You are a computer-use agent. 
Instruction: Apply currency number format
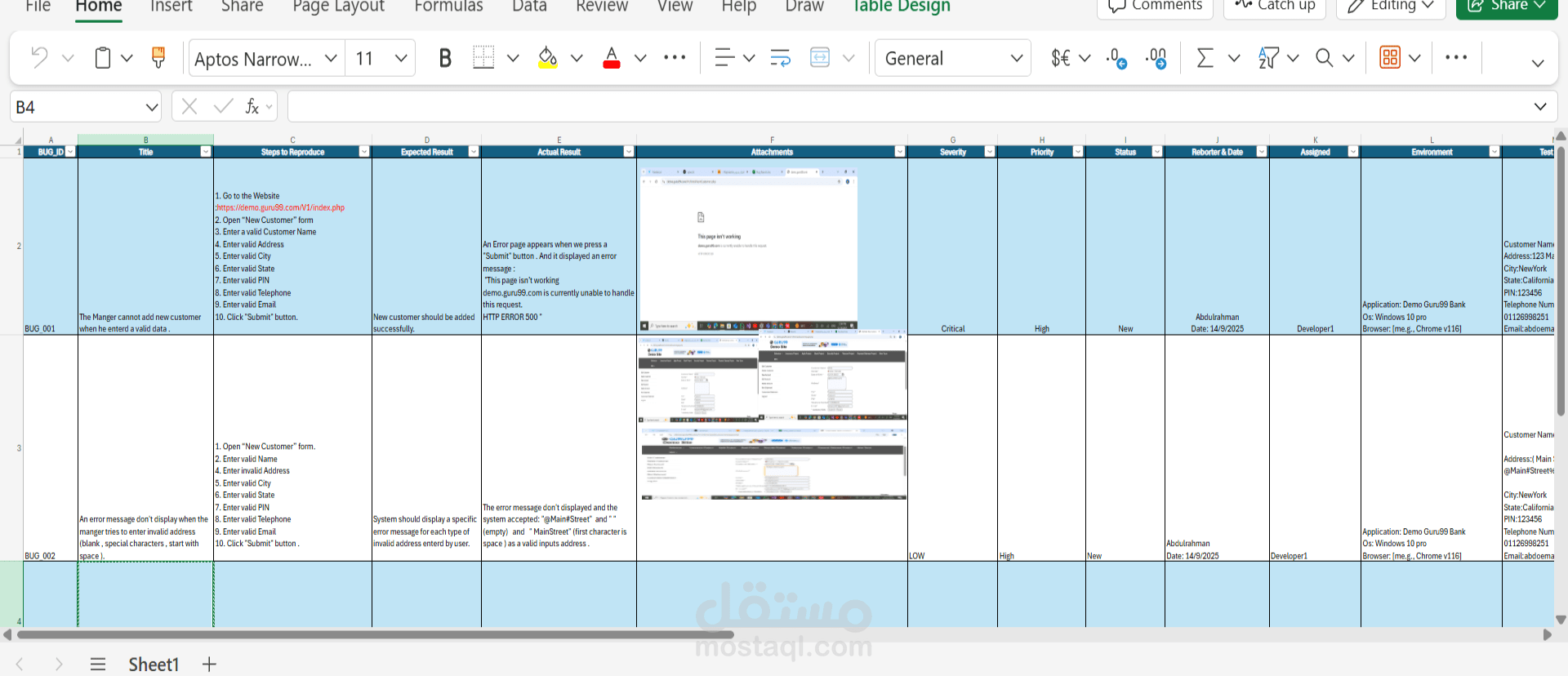tap(1061, 58)
